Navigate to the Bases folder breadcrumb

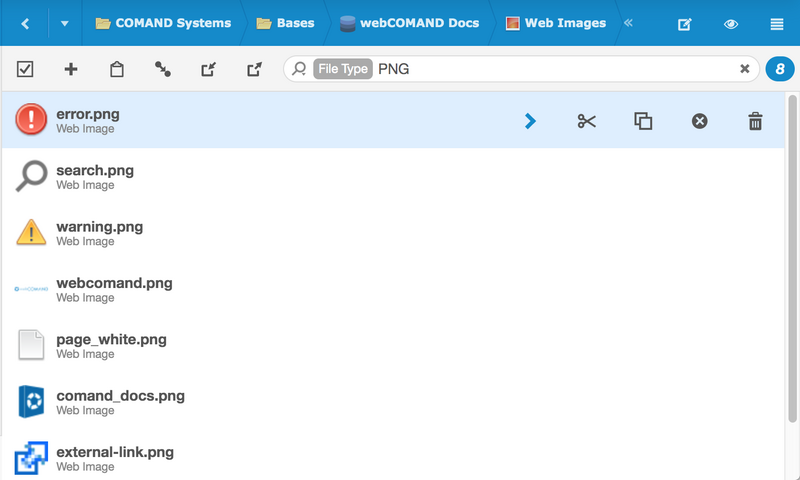point(285,23)
